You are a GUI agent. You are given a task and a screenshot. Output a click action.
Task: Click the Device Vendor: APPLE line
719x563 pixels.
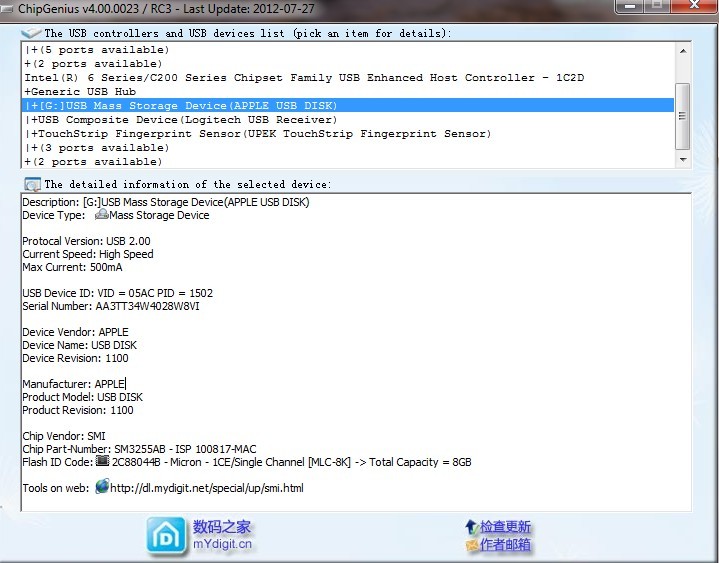76,332
